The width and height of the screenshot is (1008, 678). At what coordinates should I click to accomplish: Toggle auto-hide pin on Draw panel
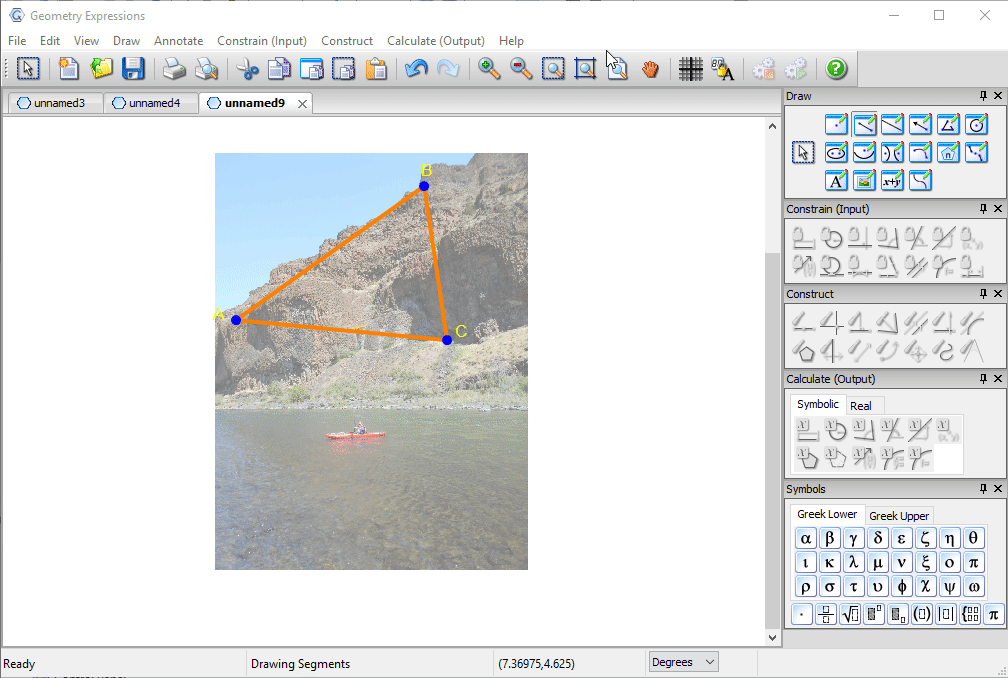pos(983,96)
